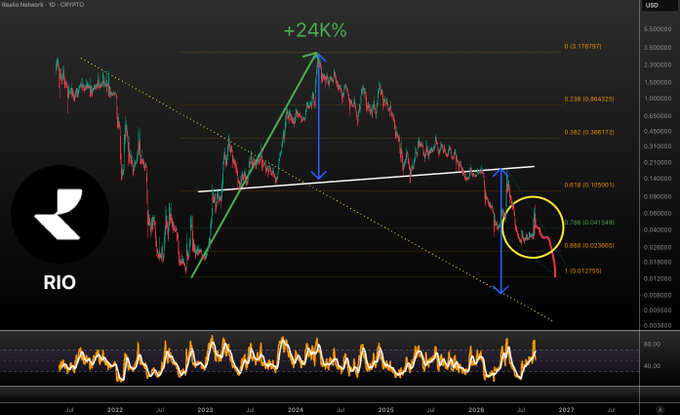Open the USD currency selector
680x415 pixels.
pyautogui.click(x=659, y=5)
